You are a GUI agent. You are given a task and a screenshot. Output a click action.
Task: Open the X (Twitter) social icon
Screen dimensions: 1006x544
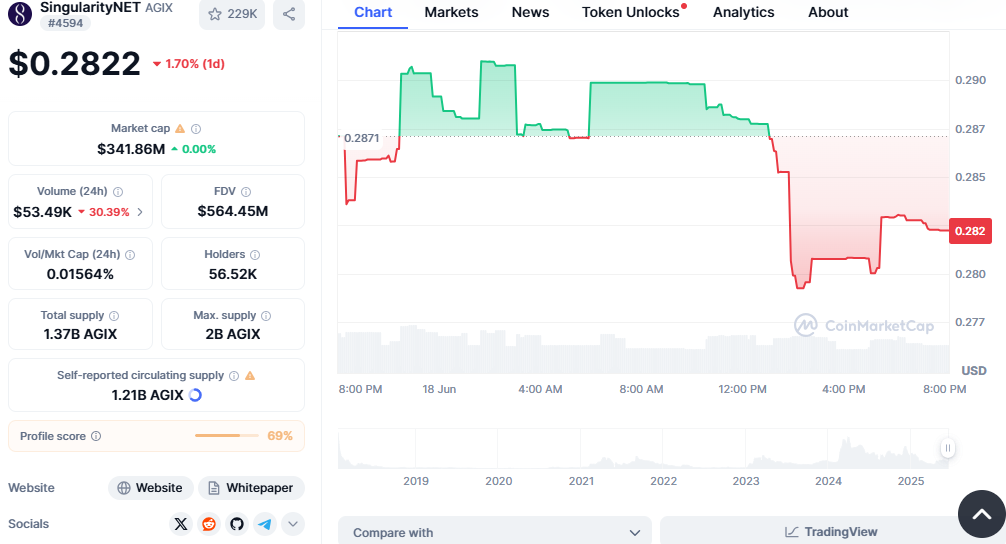181,524
